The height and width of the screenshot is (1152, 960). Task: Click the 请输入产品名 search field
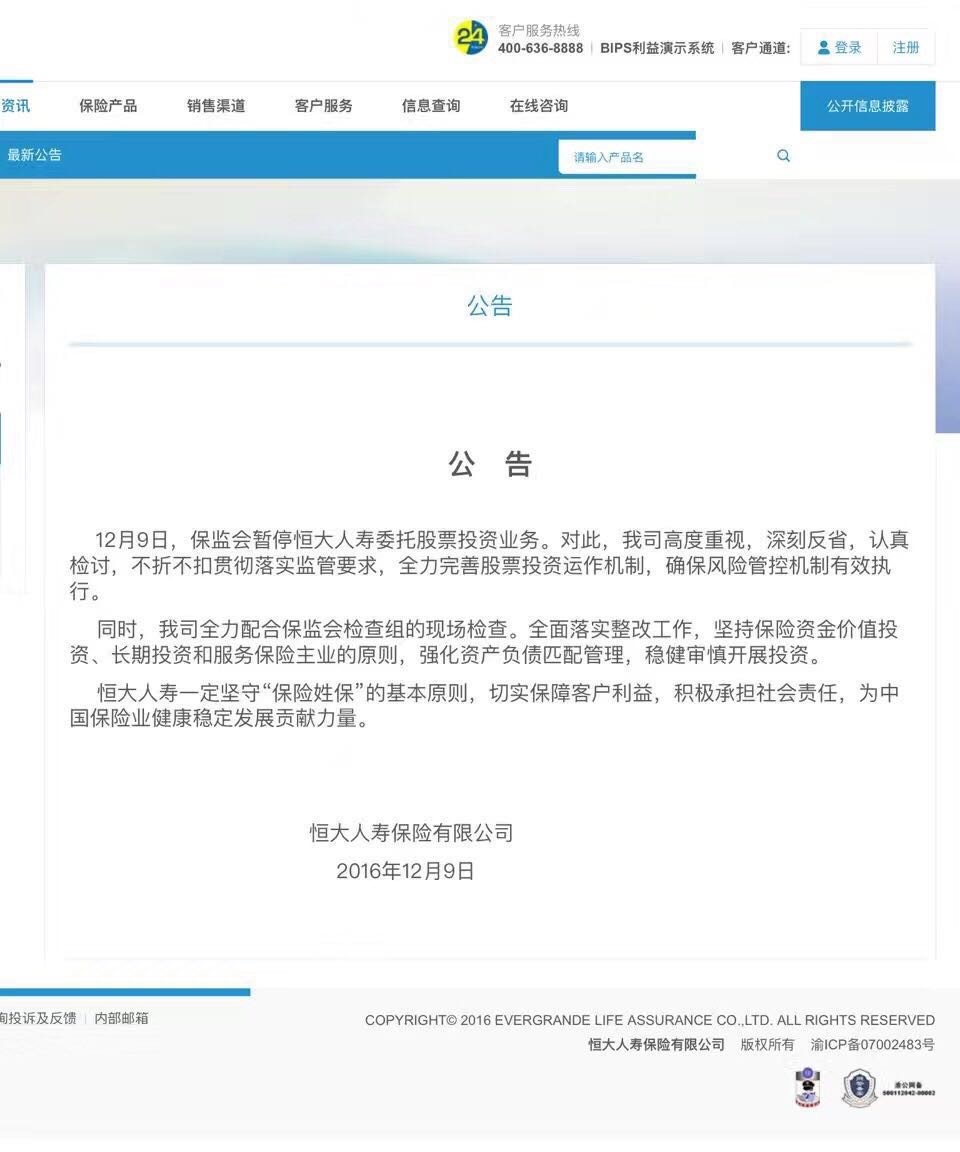pyautogui.click(x=660, y=157)
